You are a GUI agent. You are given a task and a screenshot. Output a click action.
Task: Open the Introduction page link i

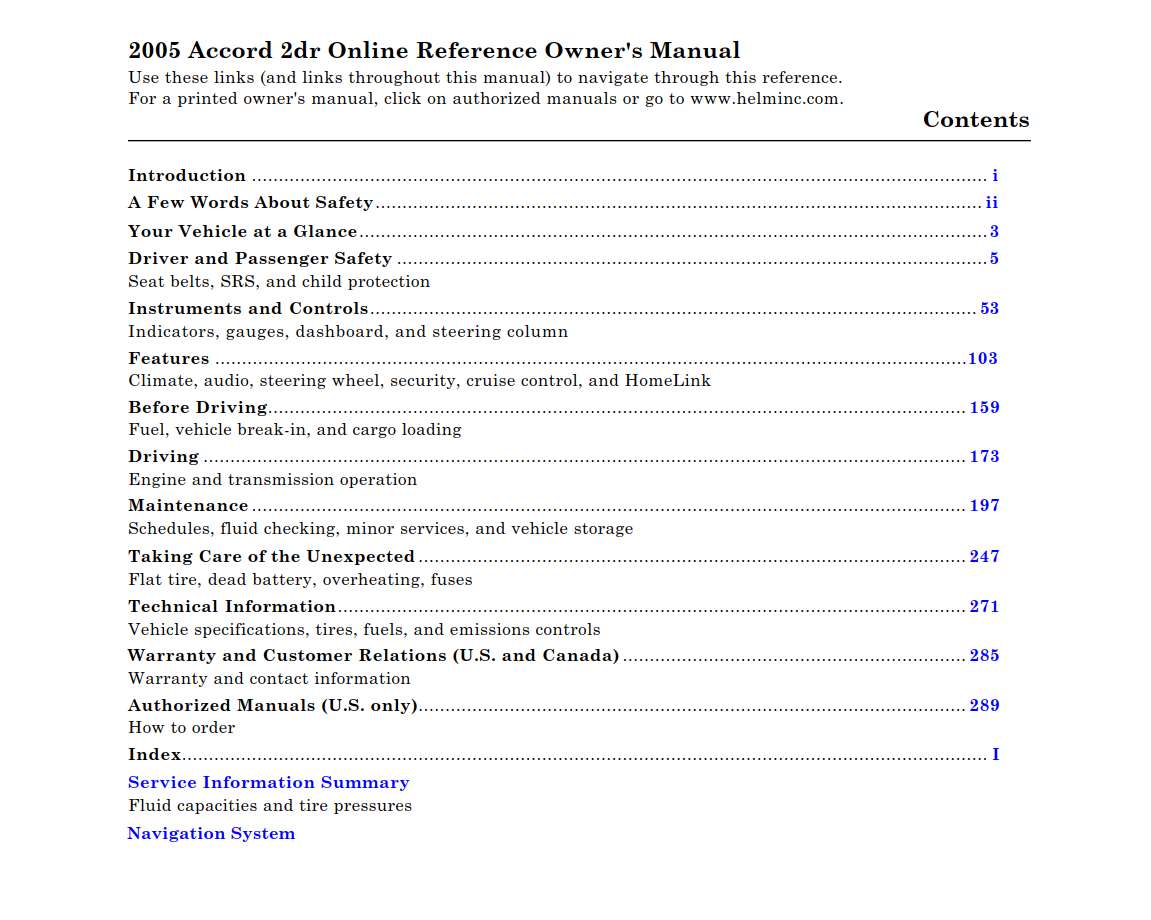(x=995, y=175)
